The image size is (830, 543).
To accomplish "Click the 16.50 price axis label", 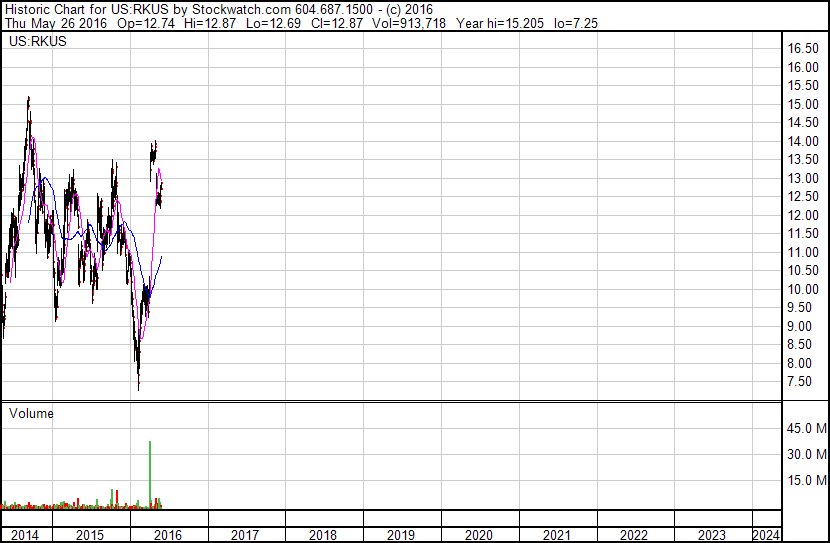I will coord(804,49).
